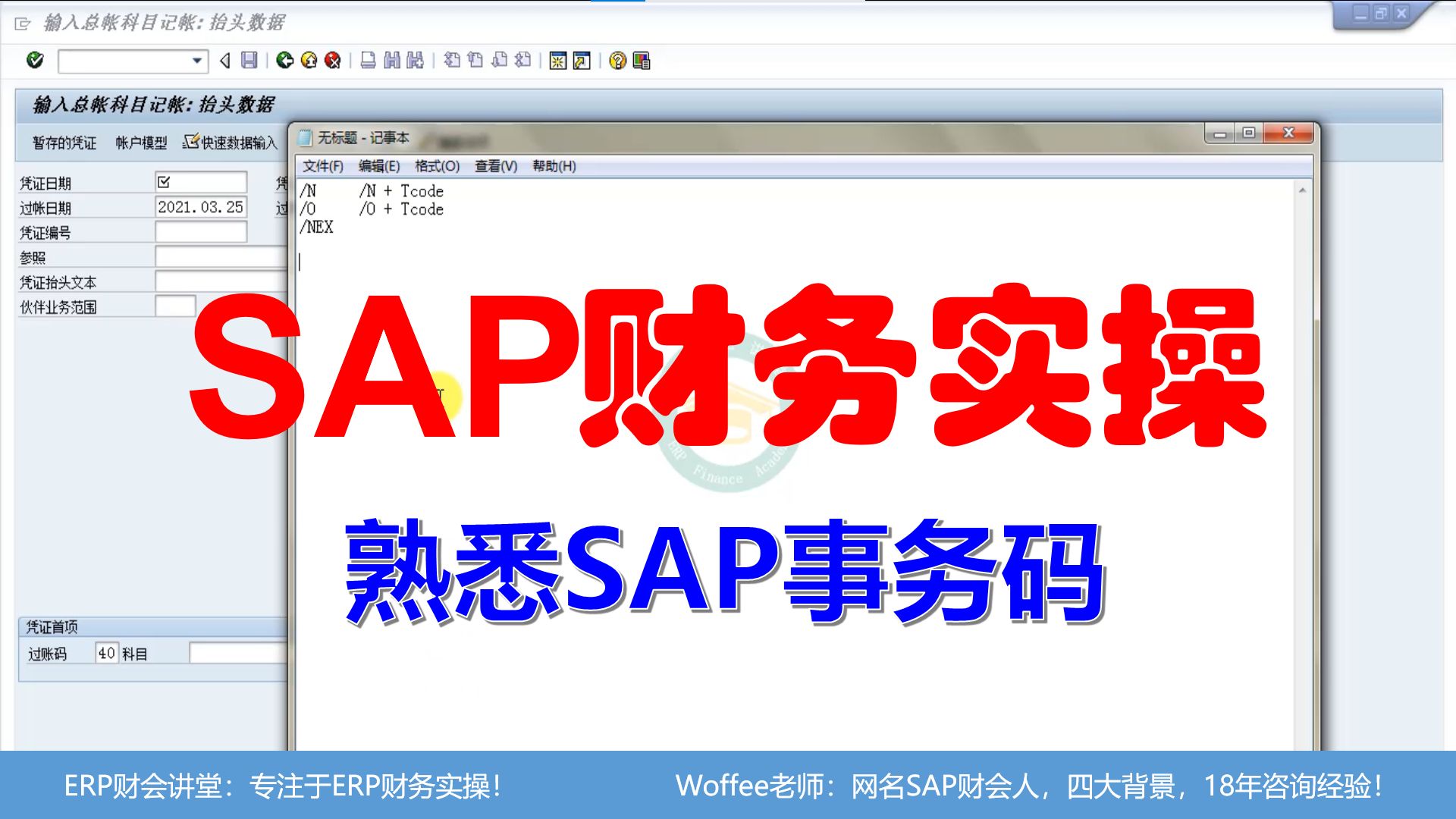The width and height of the screenshot is (1456, 819).
Task: Click the green Enter checkmark icon
Action: (x=35, y=60)
